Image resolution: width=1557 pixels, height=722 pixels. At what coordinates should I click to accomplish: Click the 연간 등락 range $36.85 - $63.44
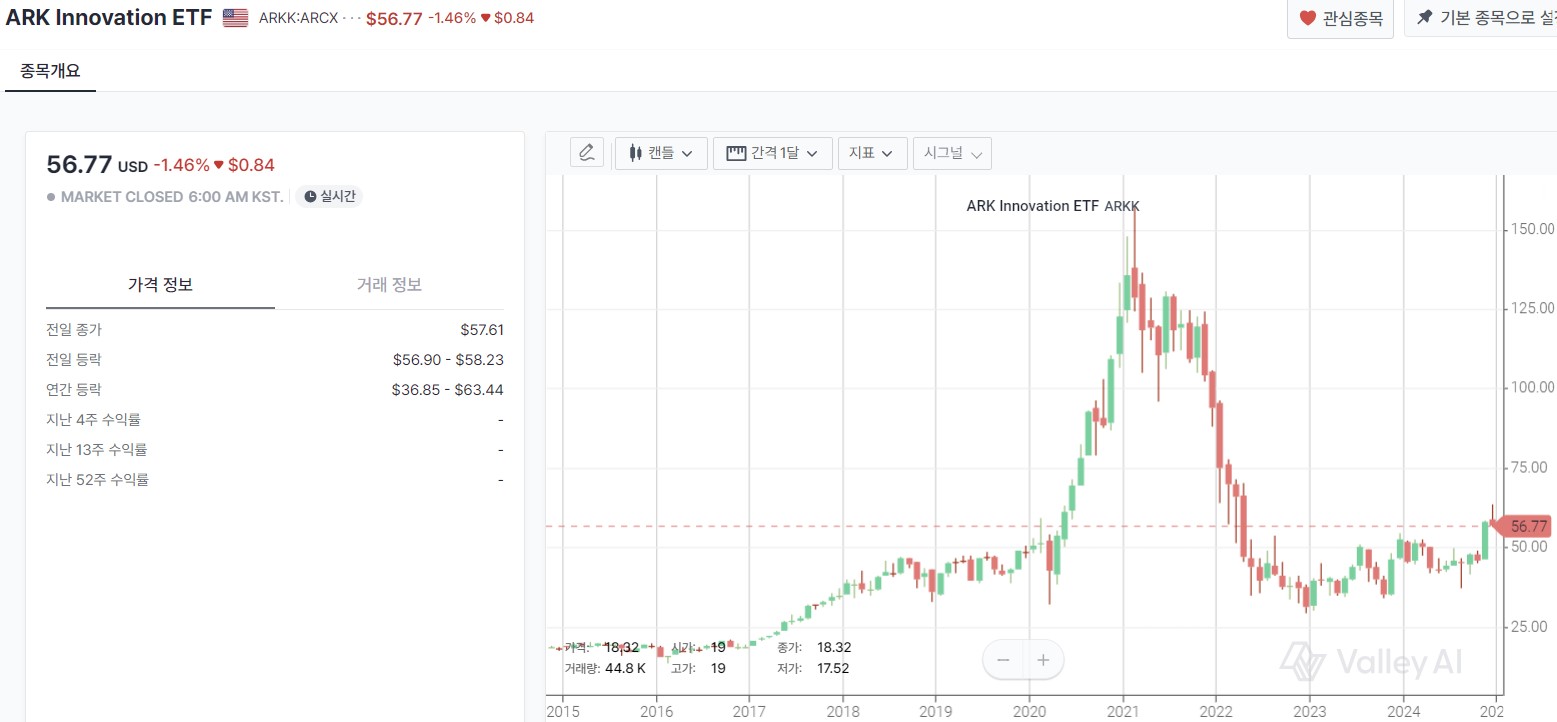pyautogui.click(x=448, y=389)
